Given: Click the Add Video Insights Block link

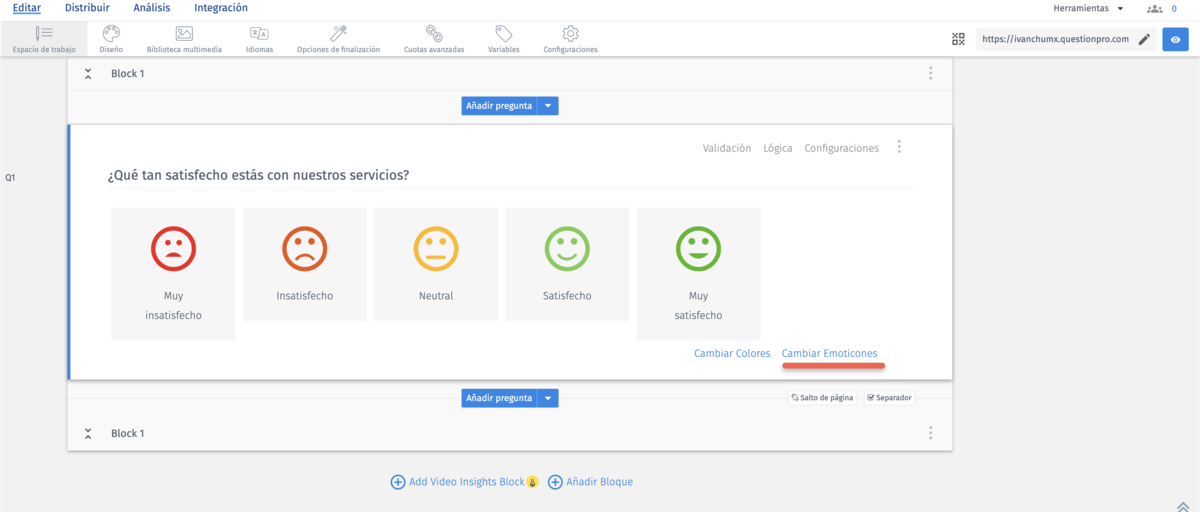Looking at the screenshot, I should tap(466, 482).
